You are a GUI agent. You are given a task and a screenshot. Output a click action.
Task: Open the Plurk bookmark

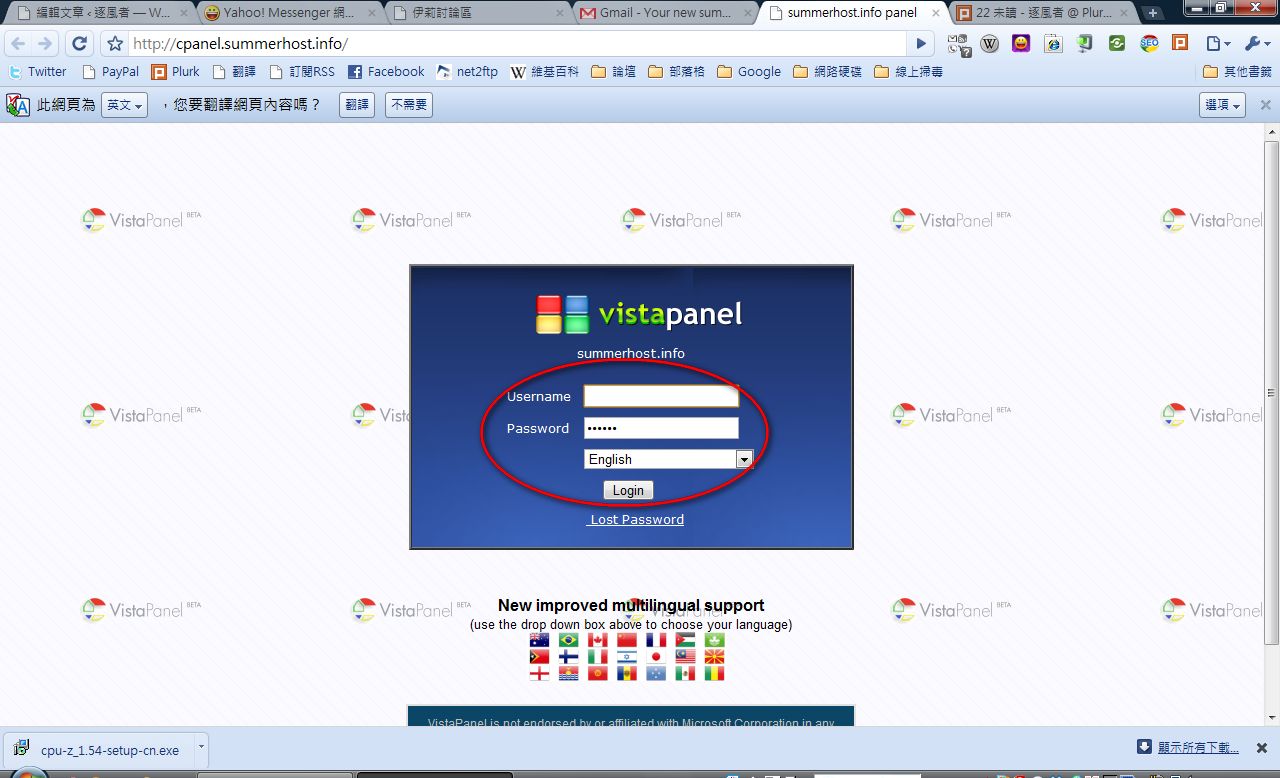(175, 72)
